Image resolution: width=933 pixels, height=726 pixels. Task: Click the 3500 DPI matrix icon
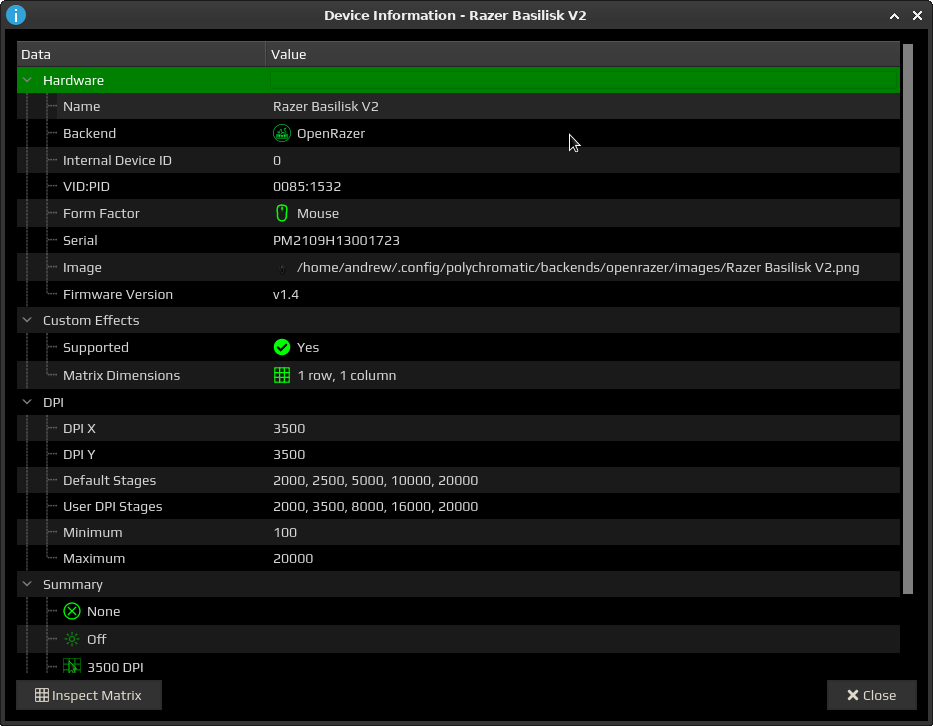(71, 666)
